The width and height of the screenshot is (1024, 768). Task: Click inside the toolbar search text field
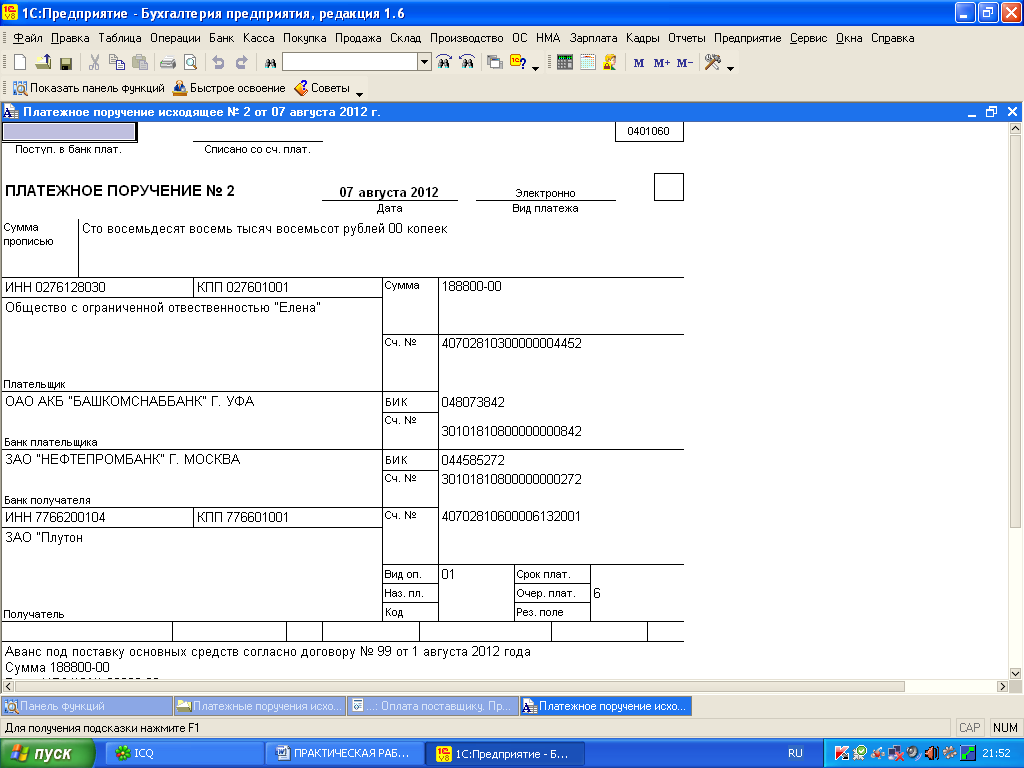point(350,62)
